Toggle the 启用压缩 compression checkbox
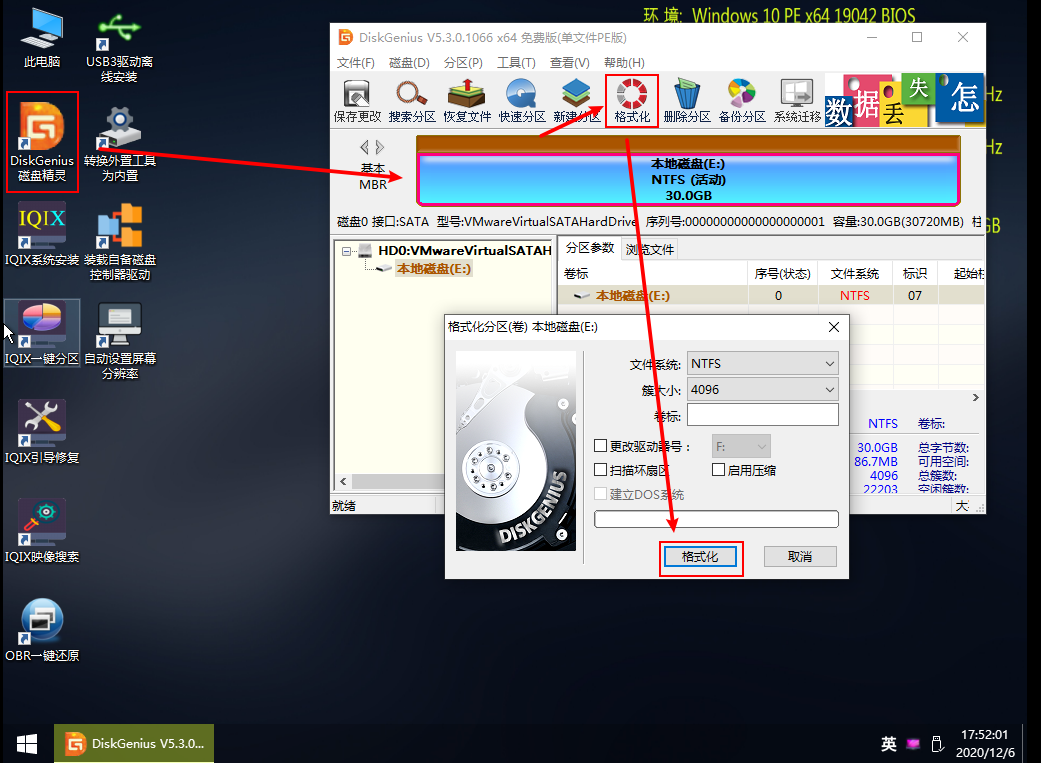Screen dimensions: 1041x763 point(718,470)
